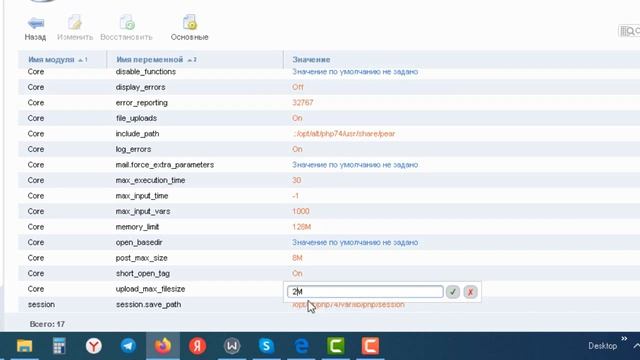The width and height of the screenshot is (640, 360).
Task: Click the Desktop toolbar label in the taskbar
Action: coord(602,346)
